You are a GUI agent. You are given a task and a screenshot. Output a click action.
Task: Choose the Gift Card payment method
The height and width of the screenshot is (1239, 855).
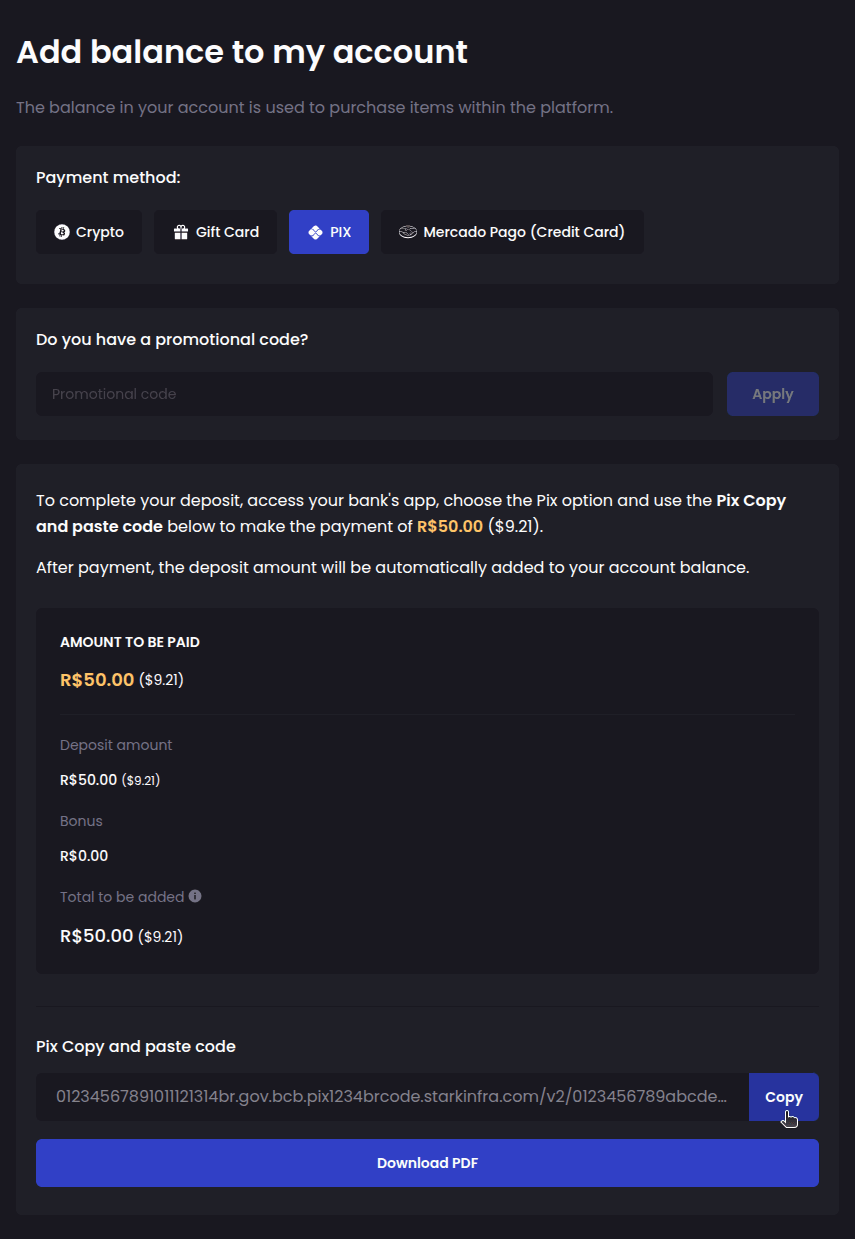215,231
